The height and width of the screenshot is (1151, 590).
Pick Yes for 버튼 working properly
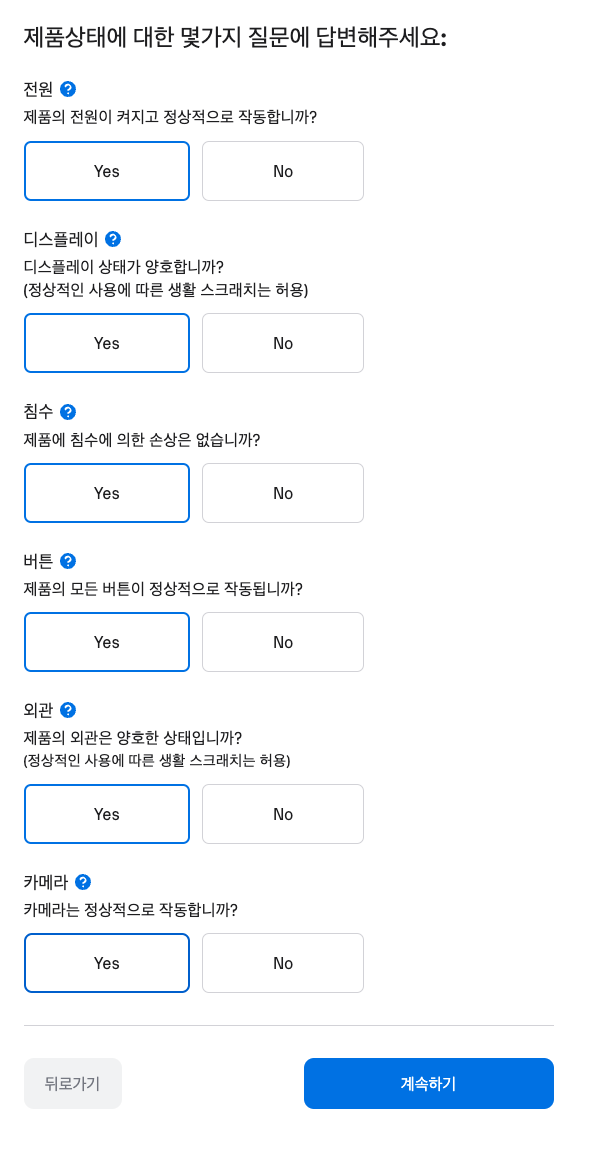107,642
